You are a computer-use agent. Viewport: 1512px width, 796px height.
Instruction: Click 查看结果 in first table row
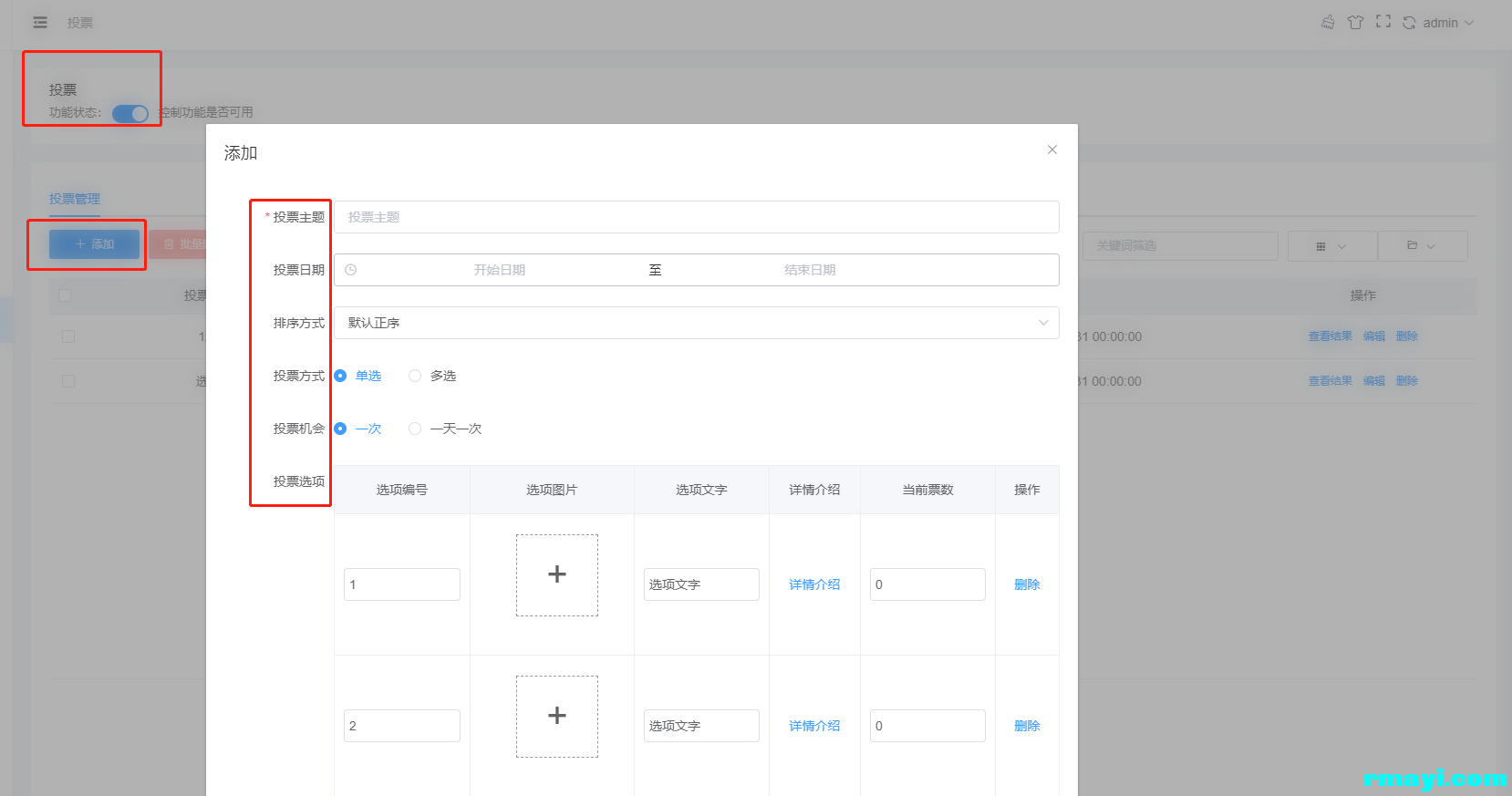pyautogui.click(x=1331, y=336)
